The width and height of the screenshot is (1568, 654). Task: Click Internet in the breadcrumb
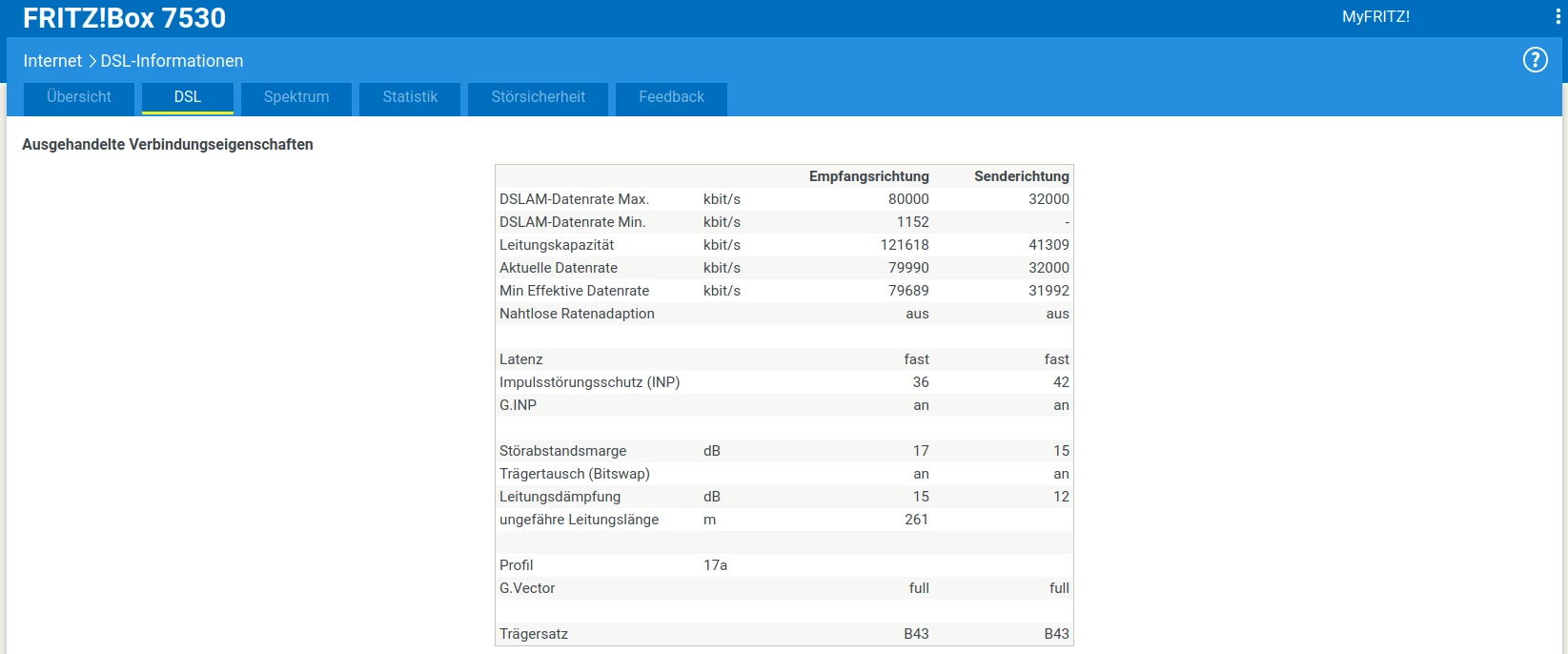pos(52,61)
